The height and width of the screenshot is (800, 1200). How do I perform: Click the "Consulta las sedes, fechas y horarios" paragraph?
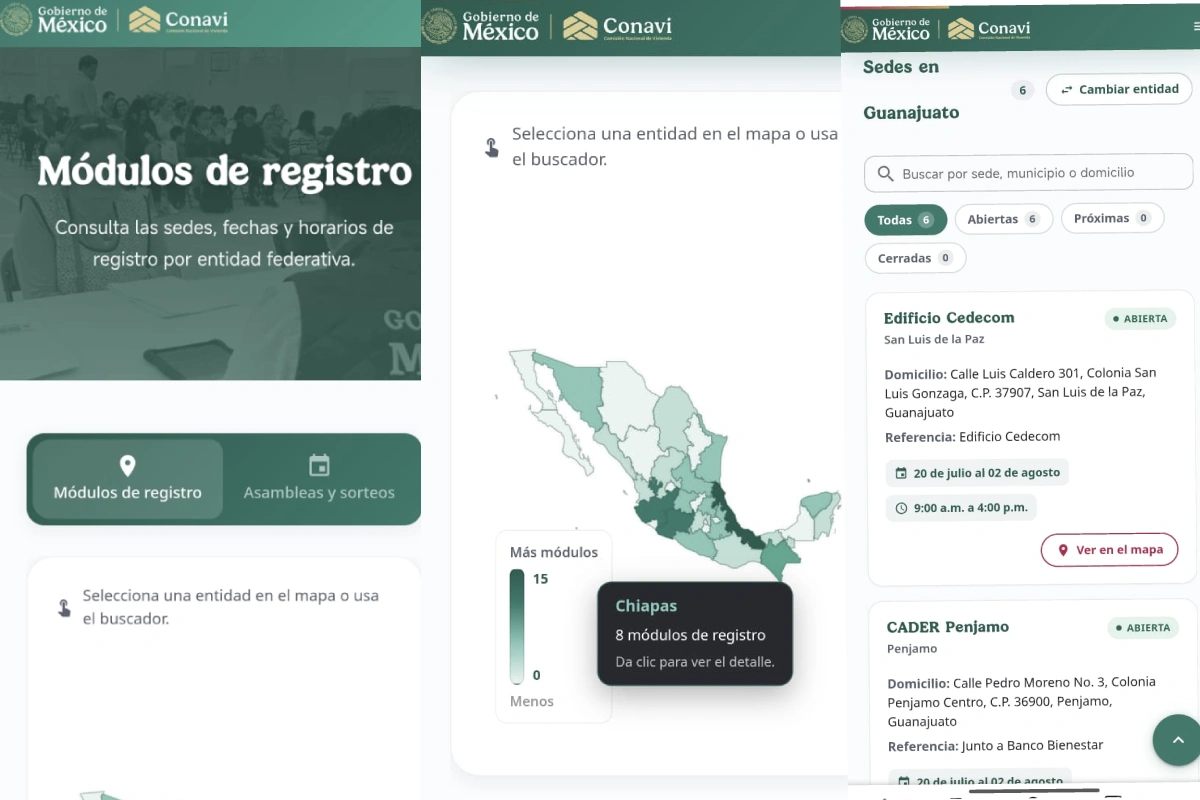[x=224, y=243]
